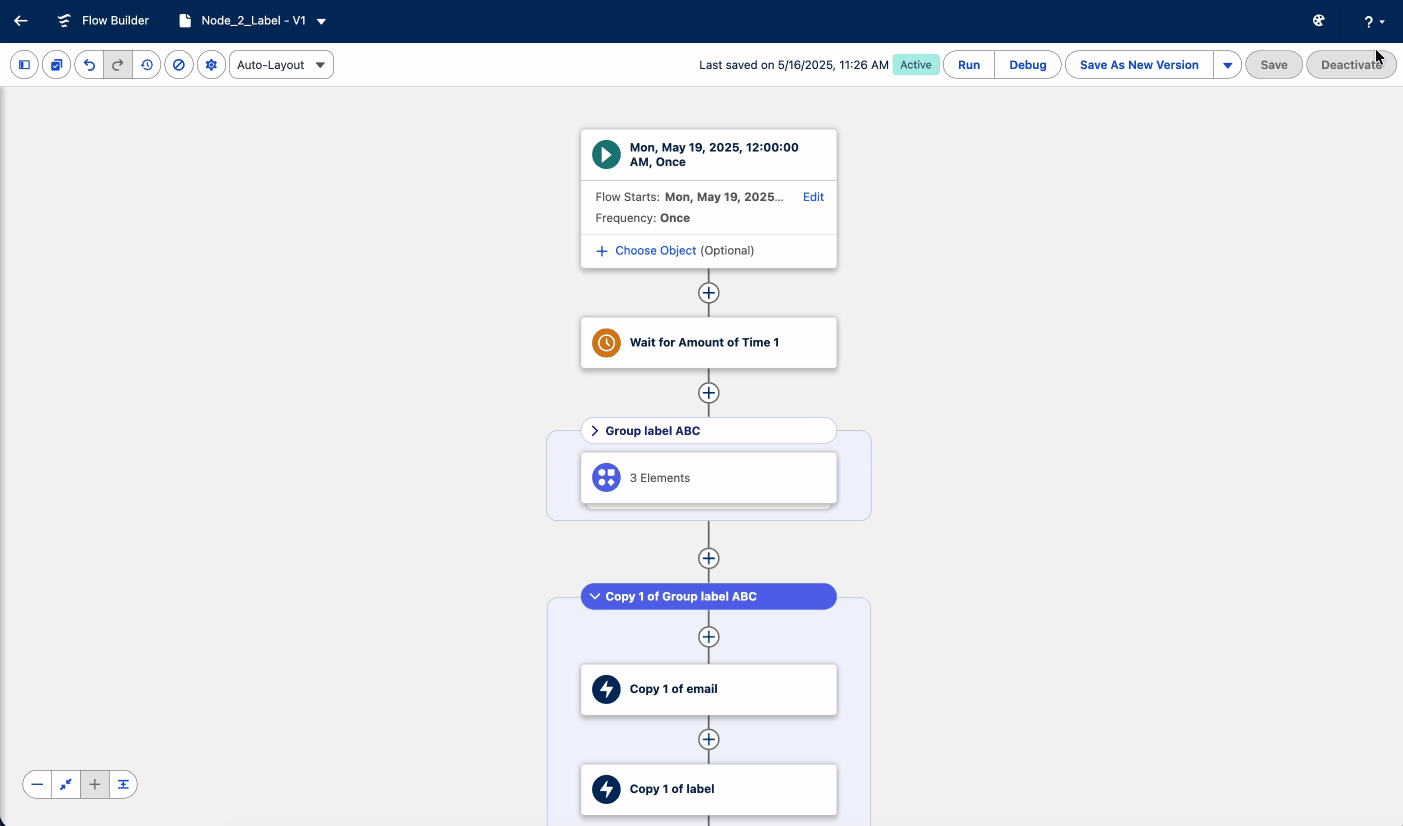Toggle the left toolbox panel

(x=25, y=65)
